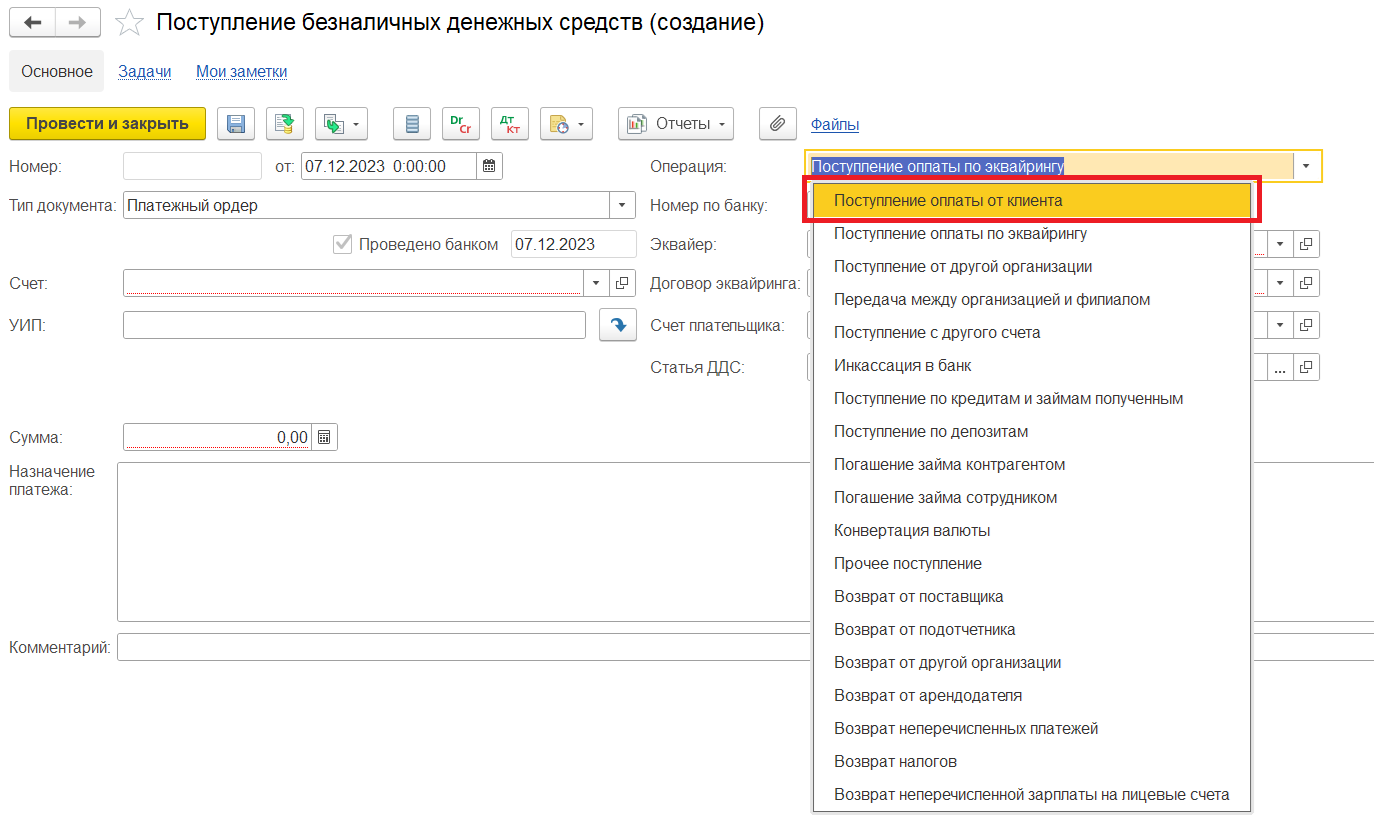The height and width of the screenshot is (840, 1374).
Task: Click the blue arrow beside УИП field
Action: (x=618, y=325)
